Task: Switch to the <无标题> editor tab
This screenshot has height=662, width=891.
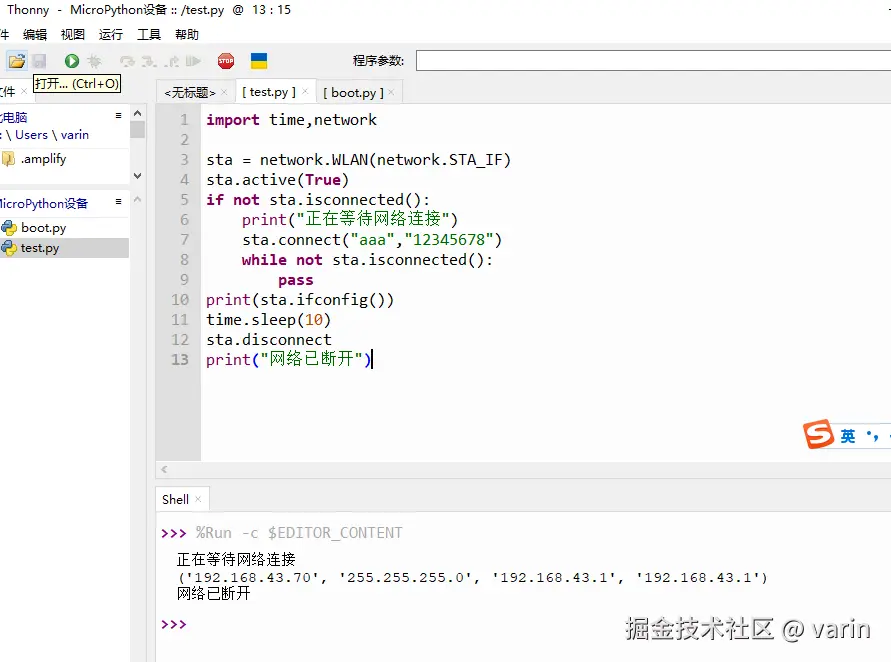Action: 189,92
